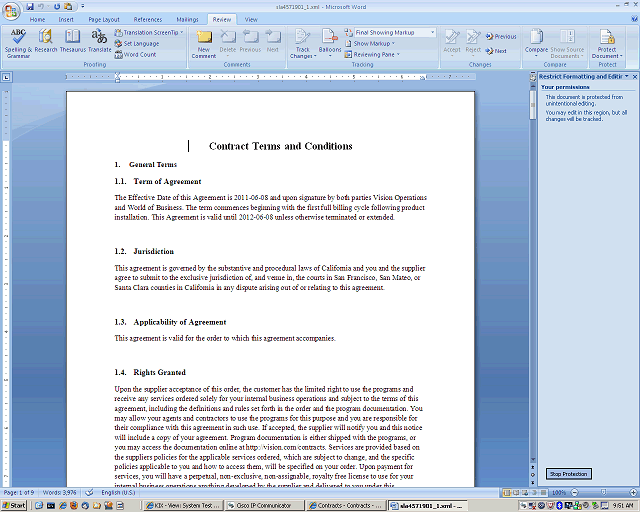This screenshot has width=640, height=512.
Task: Click Zoom Out minus button
Action: (x=574, y=492)
